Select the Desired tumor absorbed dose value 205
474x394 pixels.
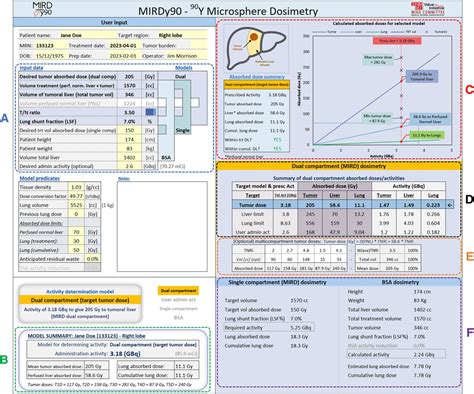pos(129,76)
